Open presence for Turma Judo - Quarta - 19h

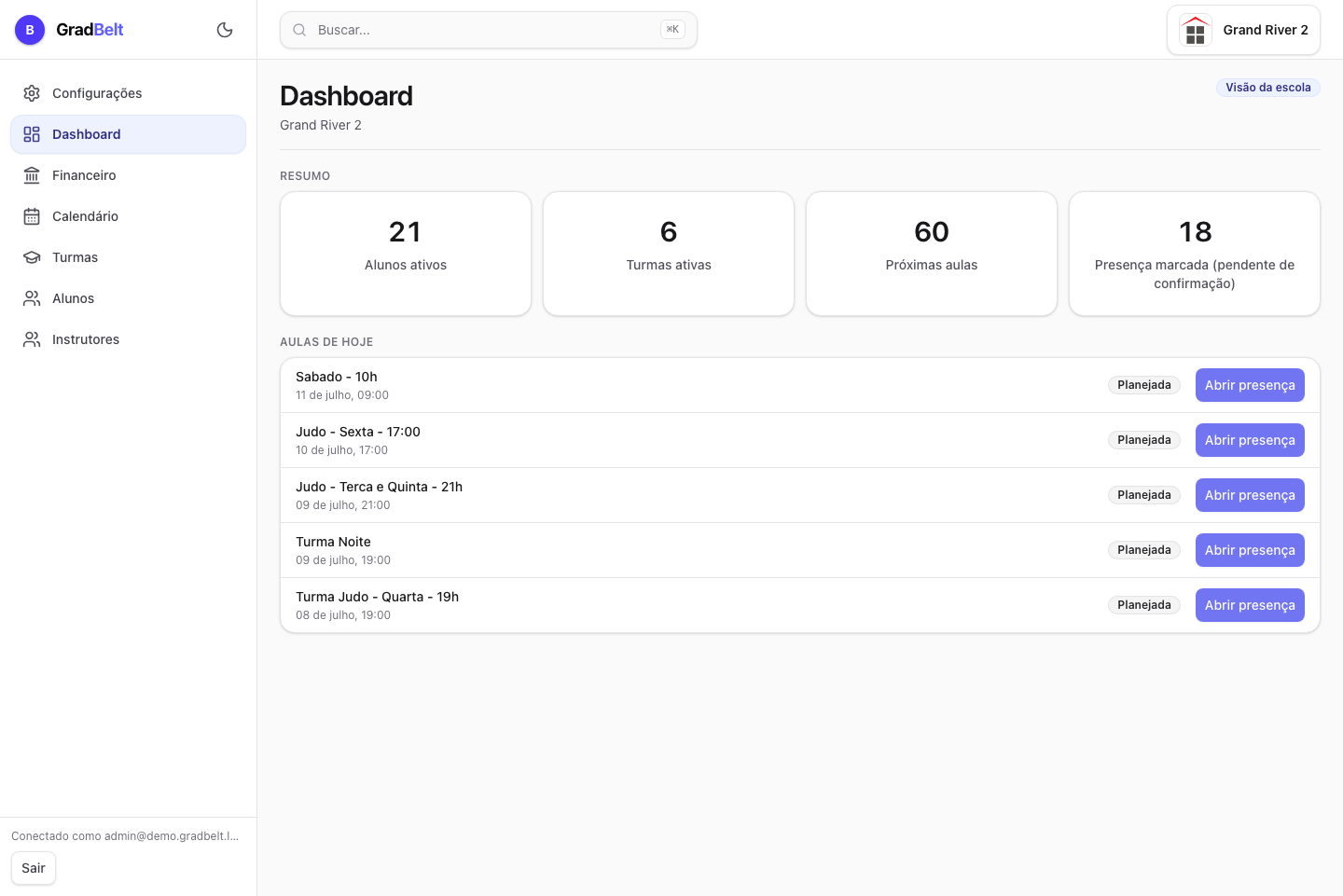click(1250, 605)
